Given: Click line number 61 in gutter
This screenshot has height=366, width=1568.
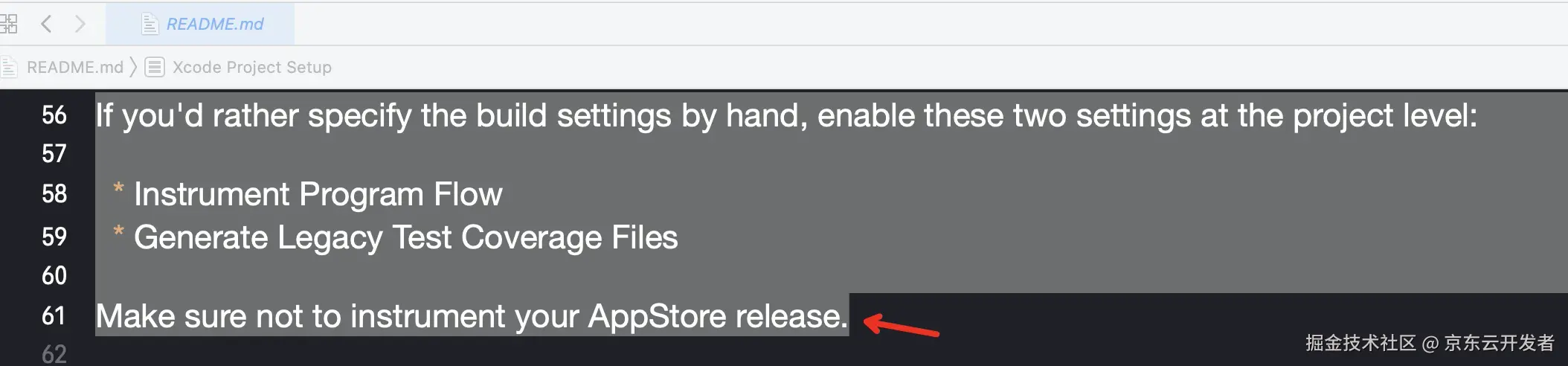Looking at the screenshot, I should [54, 316].
